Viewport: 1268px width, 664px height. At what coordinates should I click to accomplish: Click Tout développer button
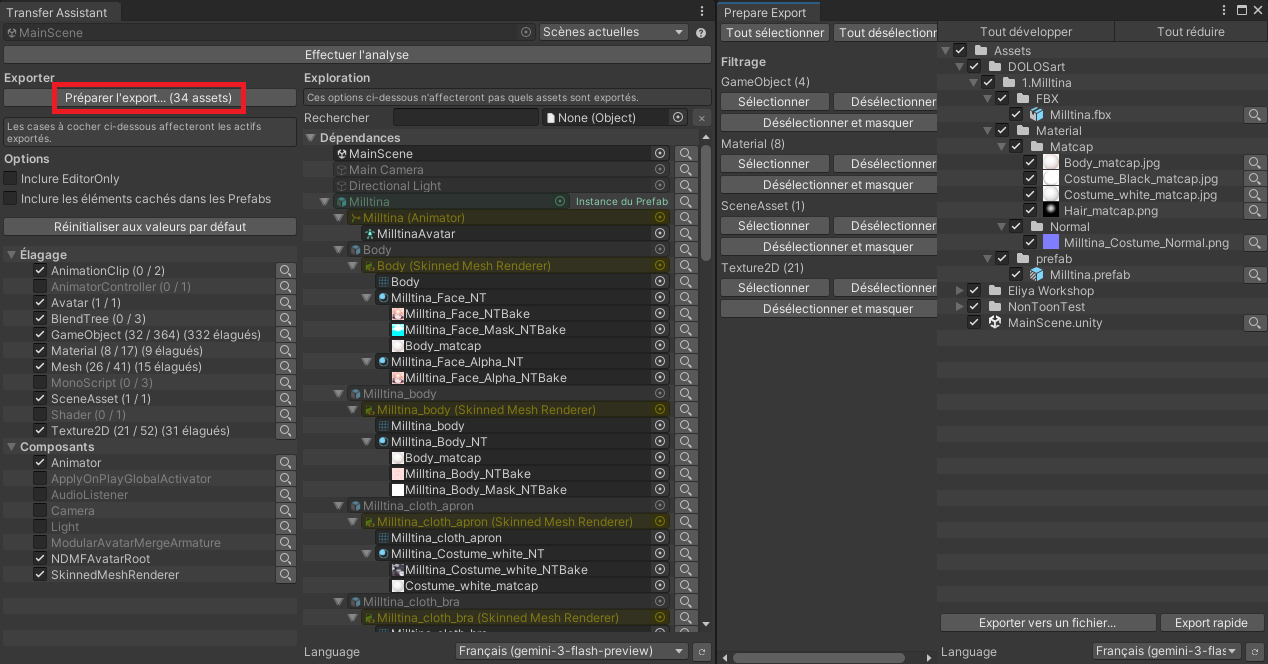(1025, 32)
